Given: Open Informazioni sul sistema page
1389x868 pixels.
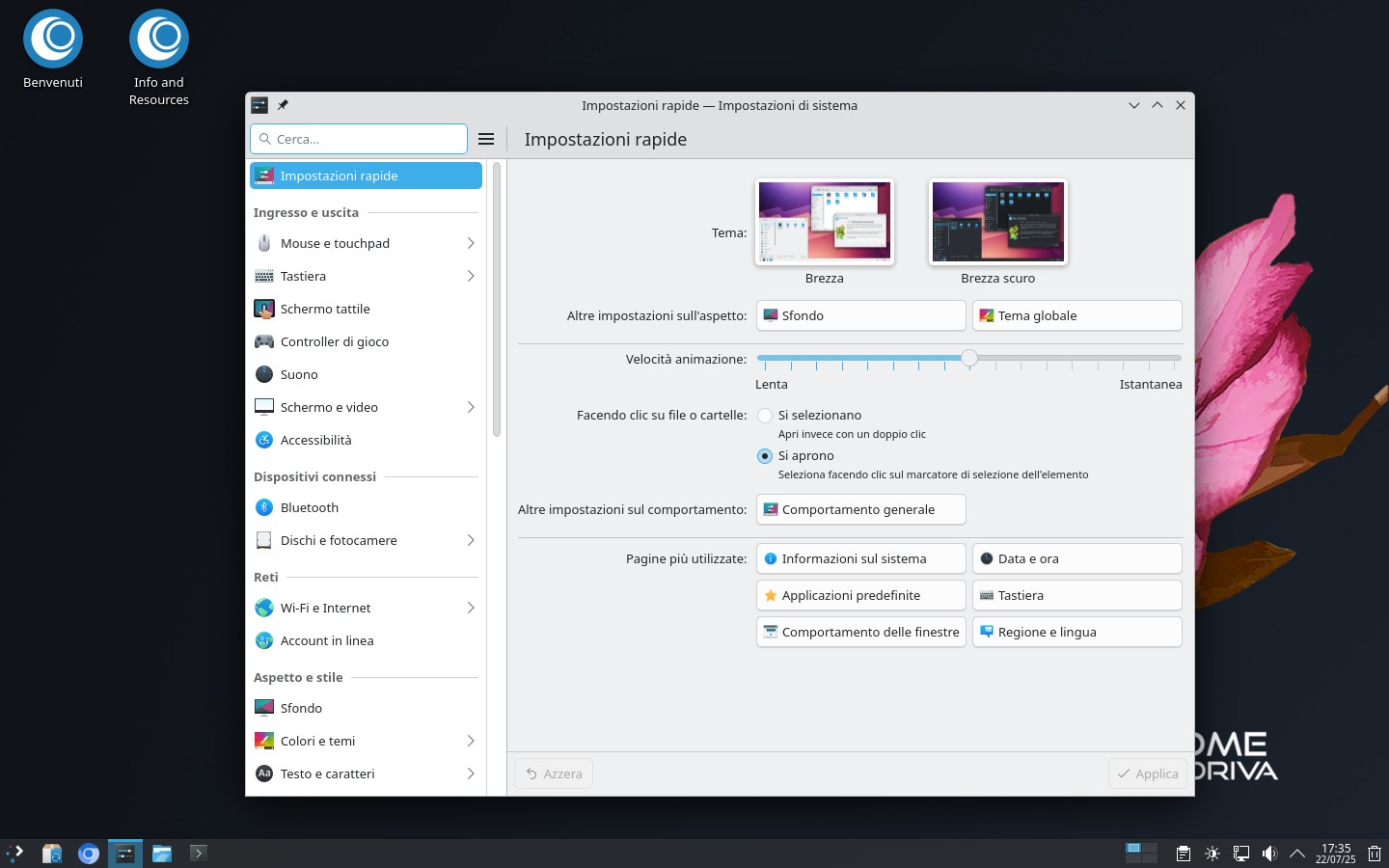Looking at the screenshot, I should (860, 558).
